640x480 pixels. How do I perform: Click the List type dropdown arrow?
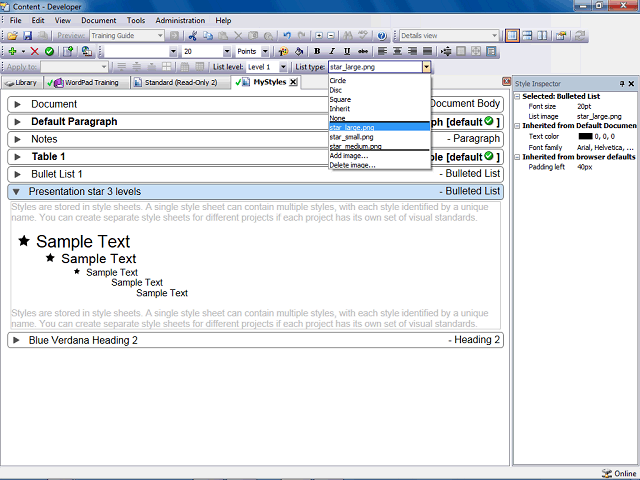click(426, 67)
